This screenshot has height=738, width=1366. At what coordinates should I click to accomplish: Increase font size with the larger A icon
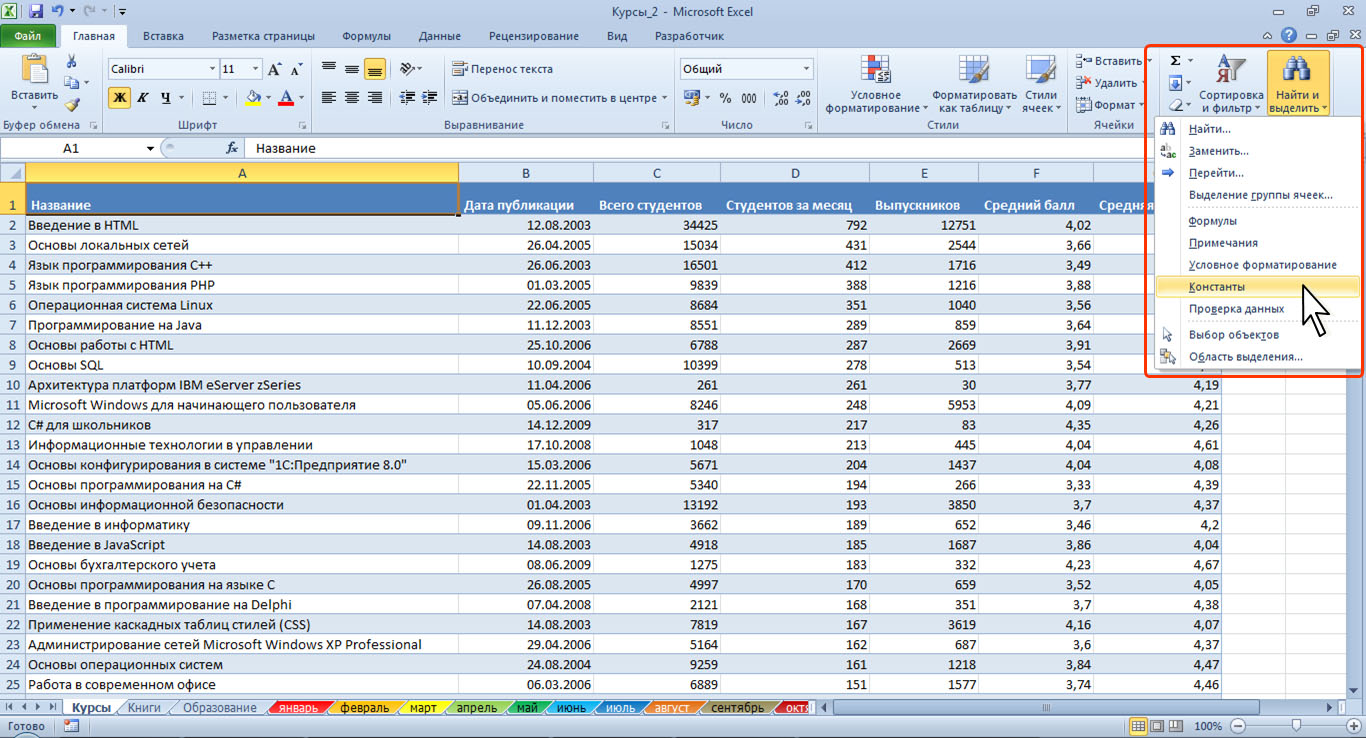pyautogui.click(x=274, y=69)
